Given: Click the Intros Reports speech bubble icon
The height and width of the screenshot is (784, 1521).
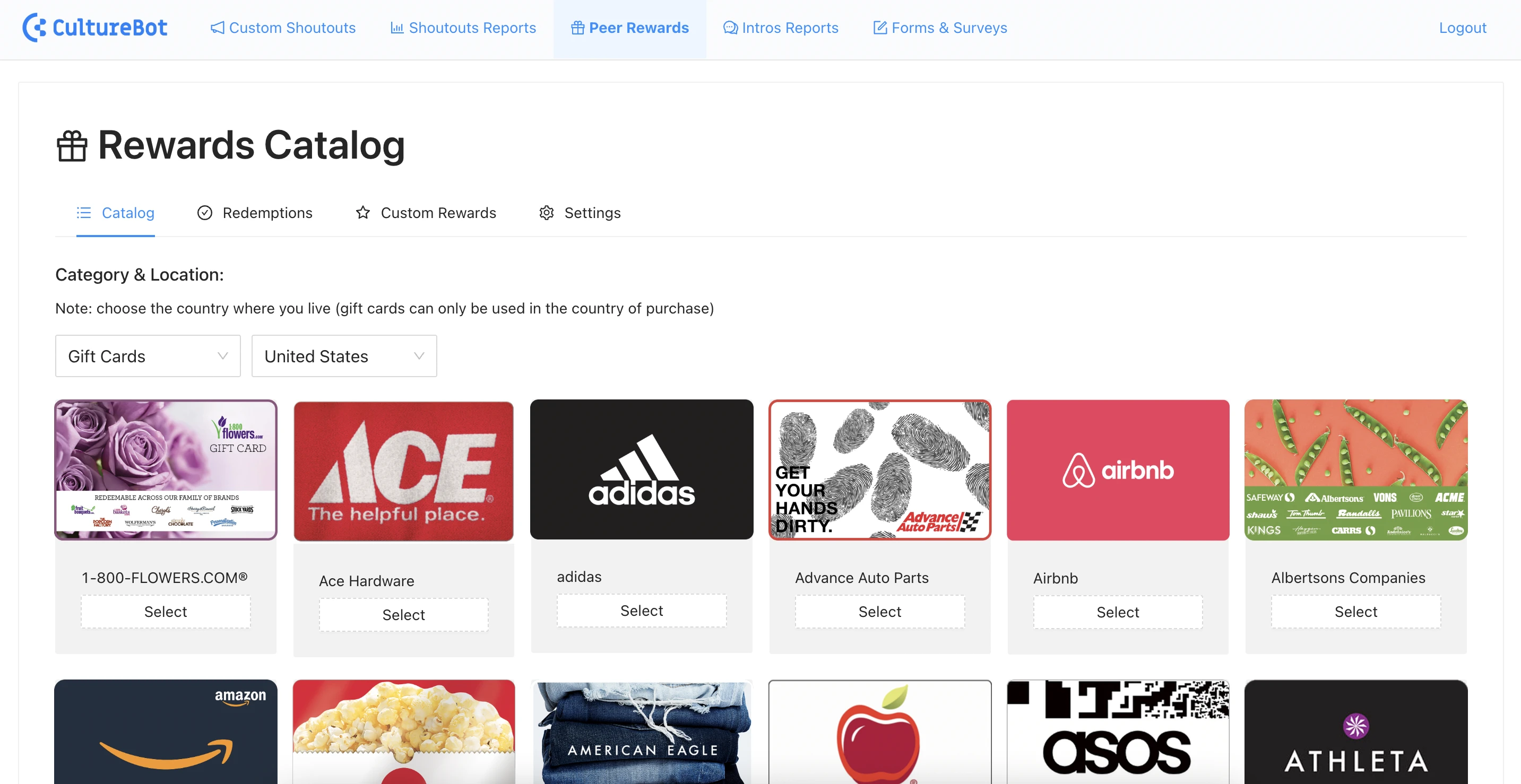Looking at the screenshot, I should tap(728, 27).
